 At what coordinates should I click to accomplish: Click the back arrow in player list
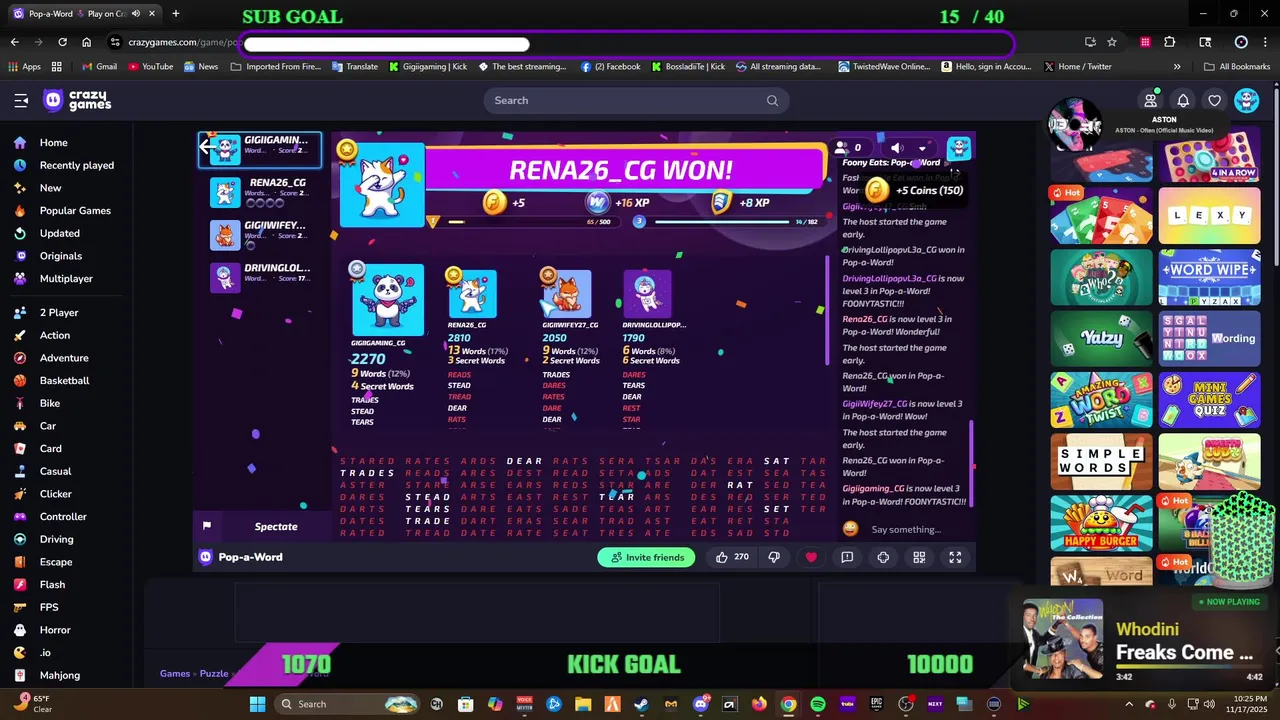(x=208, y=148)
